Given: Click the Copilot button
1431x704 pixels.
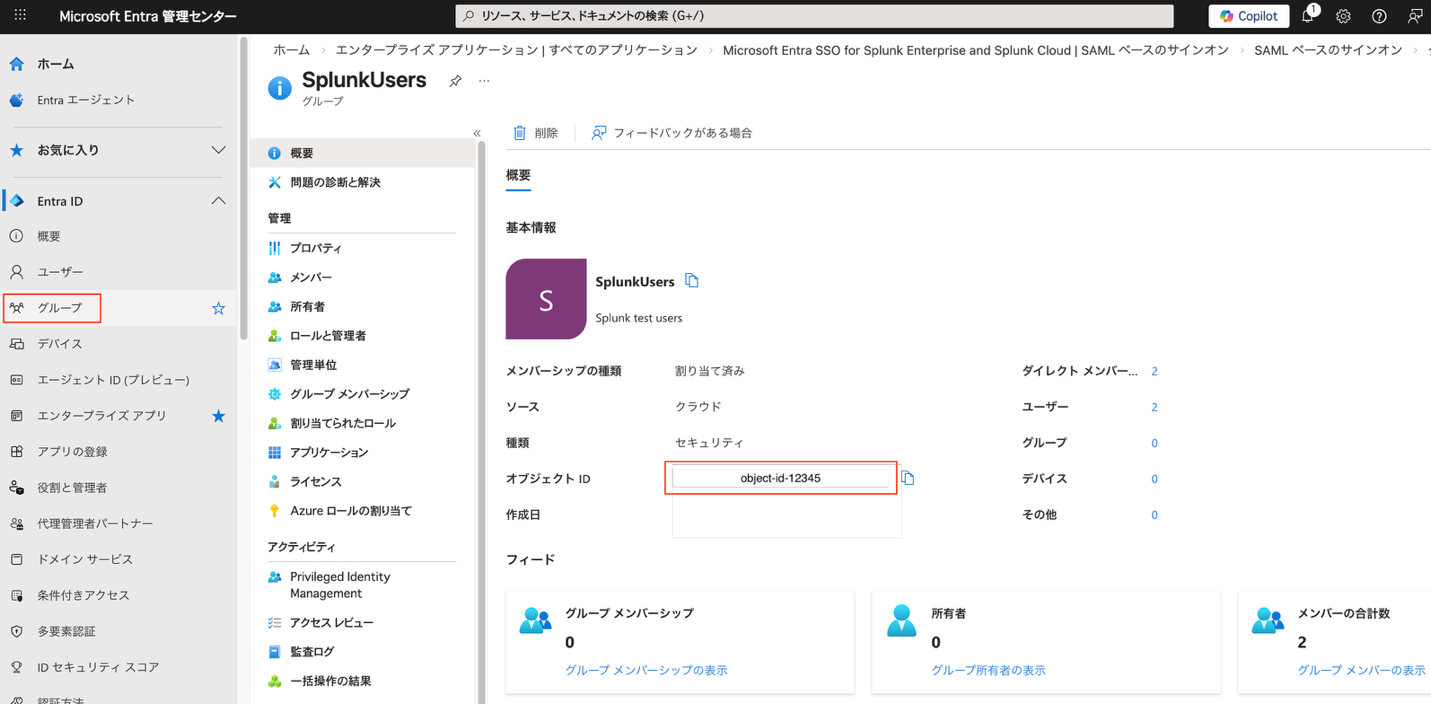Looking at the screenshot, I should pyautogui.click(x=1249, y=16).
